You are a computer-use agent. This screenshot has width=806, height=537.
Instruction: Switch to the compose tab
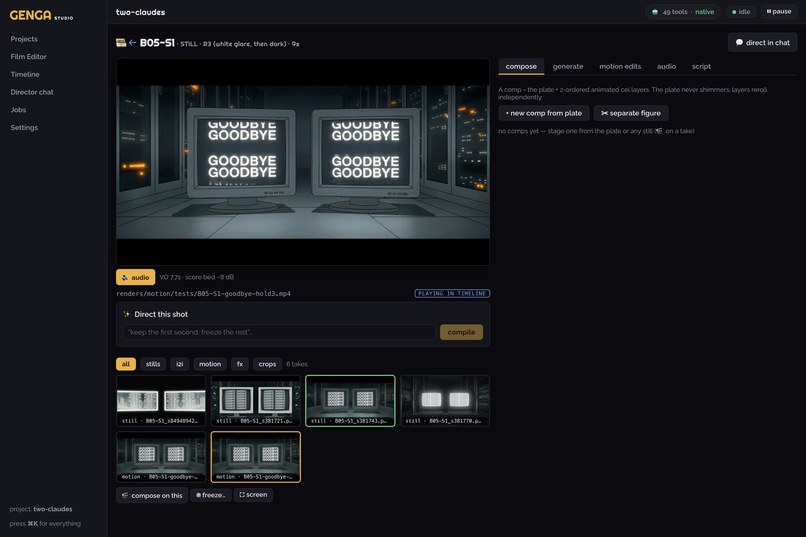521,66
